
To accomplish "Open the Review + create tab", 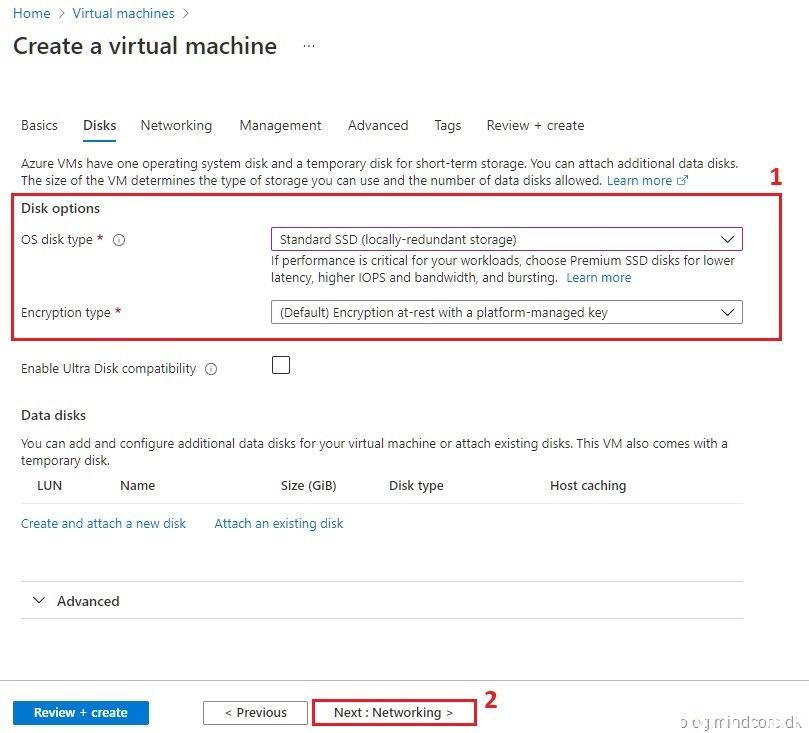I will pos(535,125).
